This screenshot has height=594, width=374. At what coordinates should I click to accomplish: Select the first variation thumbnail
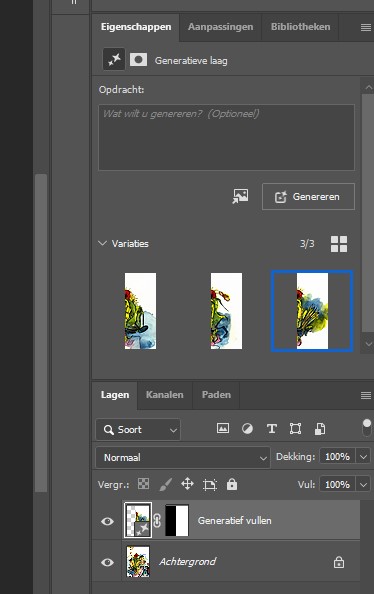[x=141, y=311]
